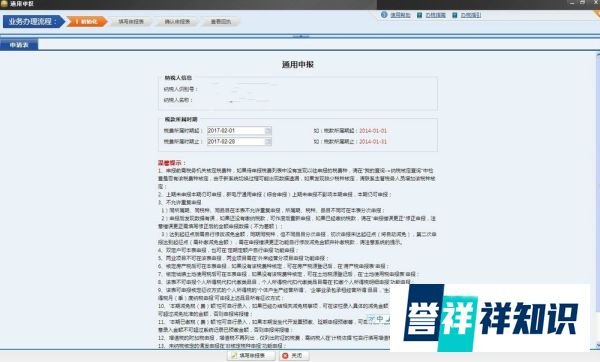Open the dropdown of the 2017-02-01 date field
600x362 pixels.
pos(268,131)
